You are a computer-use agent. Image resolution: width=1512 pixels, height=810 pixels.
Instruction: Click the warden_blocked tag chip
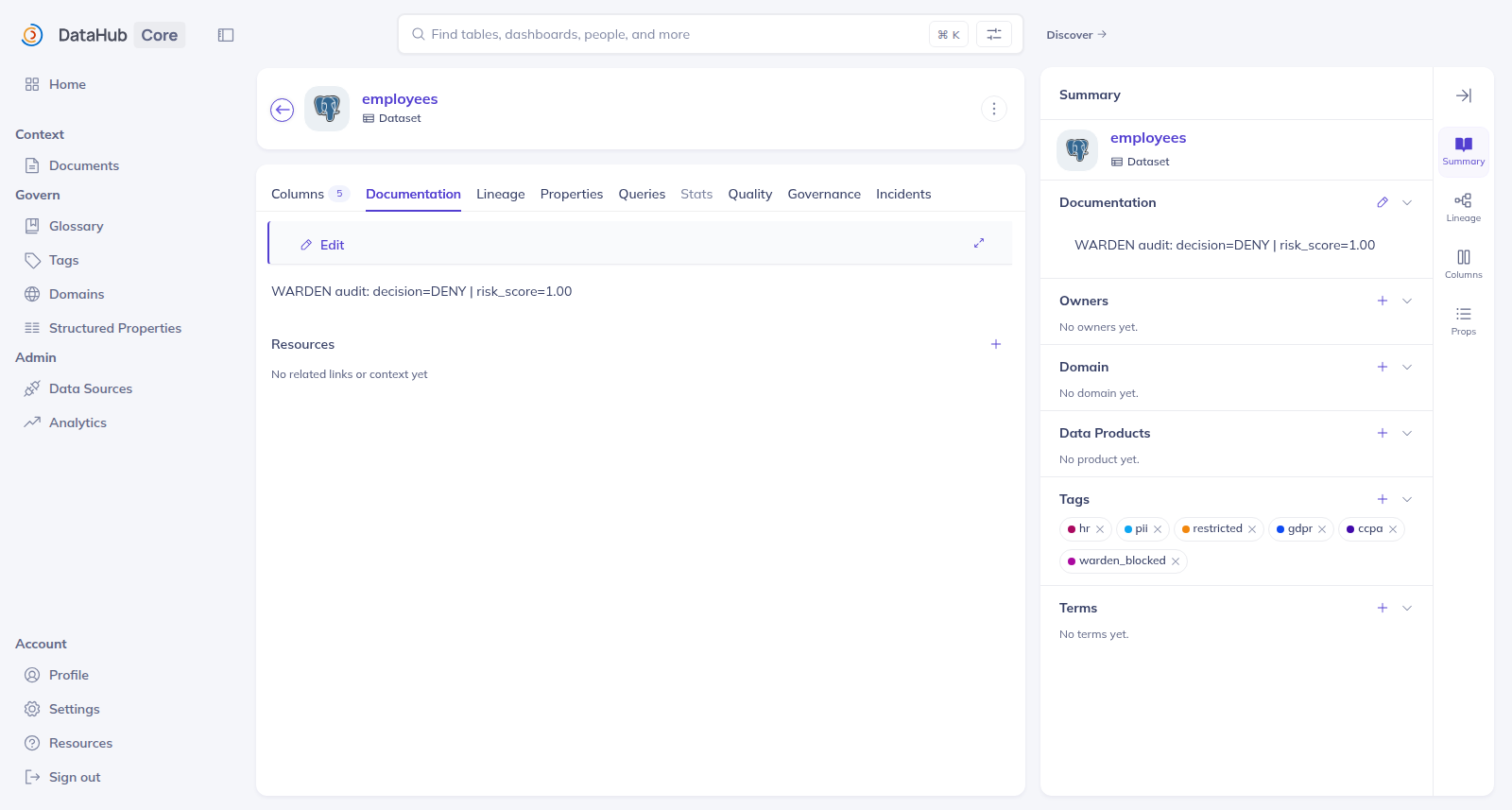click(x=1122, y=561)
